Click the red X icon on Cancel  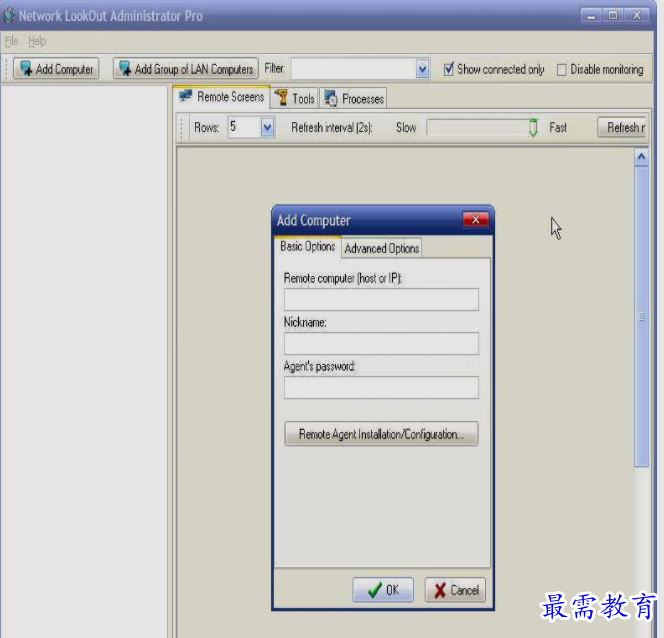(x=440, y=590)
